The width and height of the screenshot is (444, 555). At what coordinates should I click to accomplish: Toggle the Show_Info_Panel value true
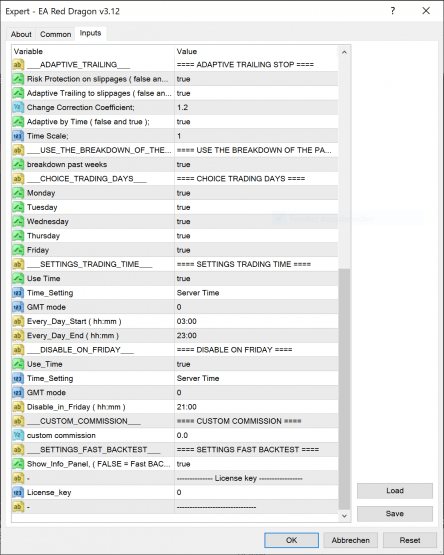(256, 464)
